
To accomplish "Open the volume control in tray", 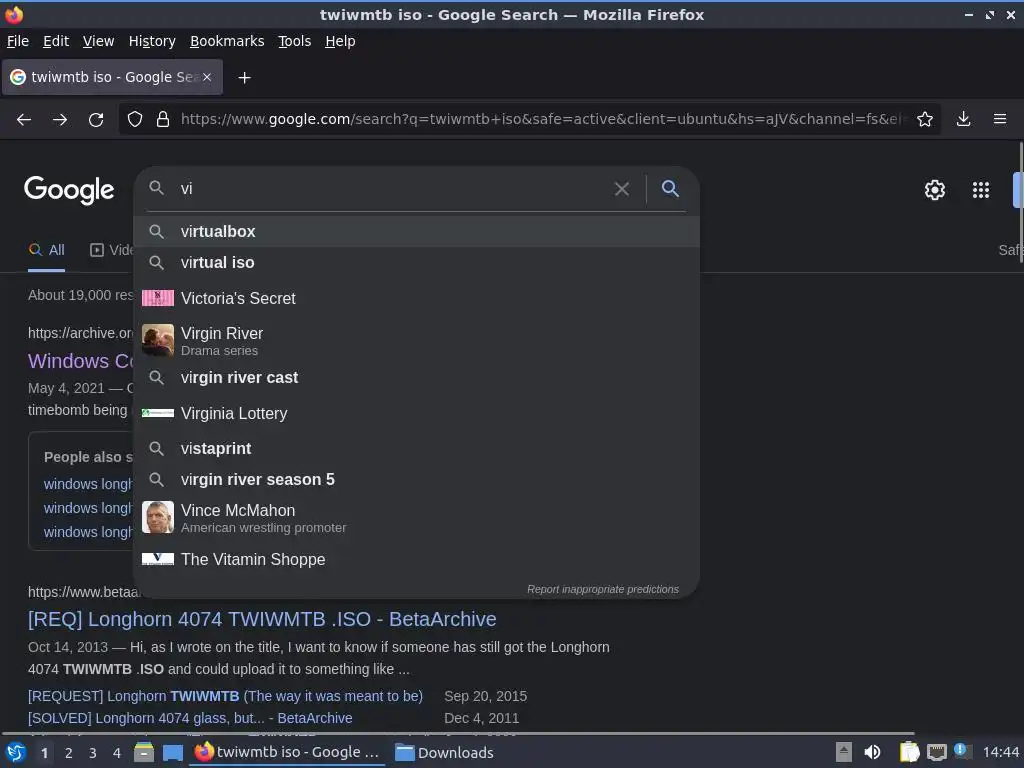I will (872, 752).
